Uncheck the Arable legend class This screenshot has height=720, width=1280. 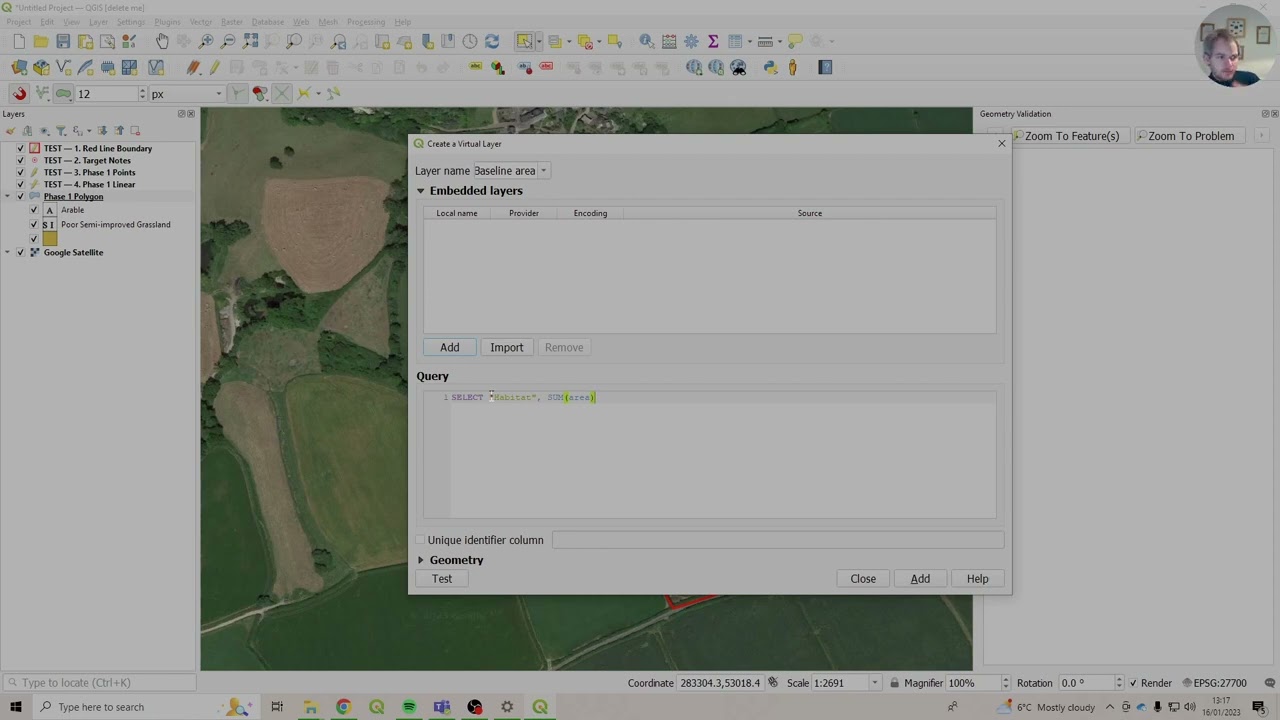coord(34,210)
